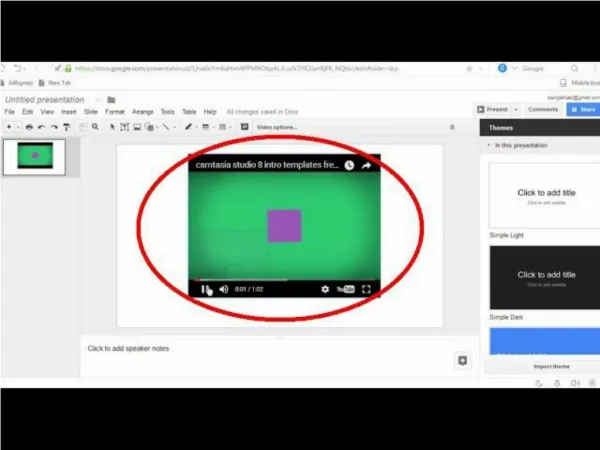
Task: Click the browser address bar URL
Action: [237, 68]
